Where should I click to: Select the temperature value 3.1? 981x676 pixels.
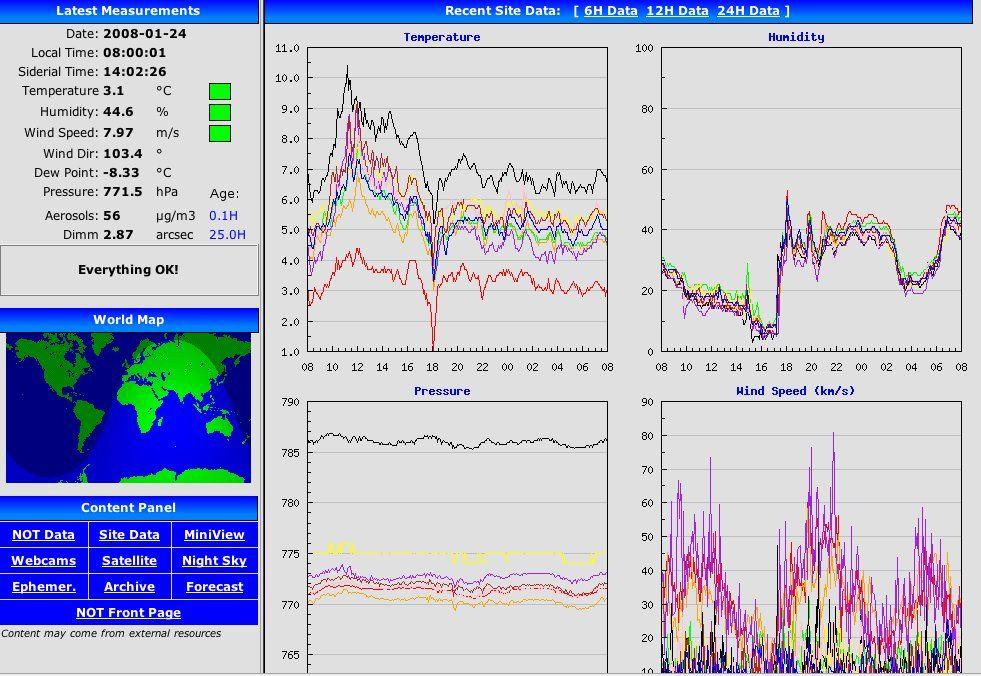[x=113, y=91]
